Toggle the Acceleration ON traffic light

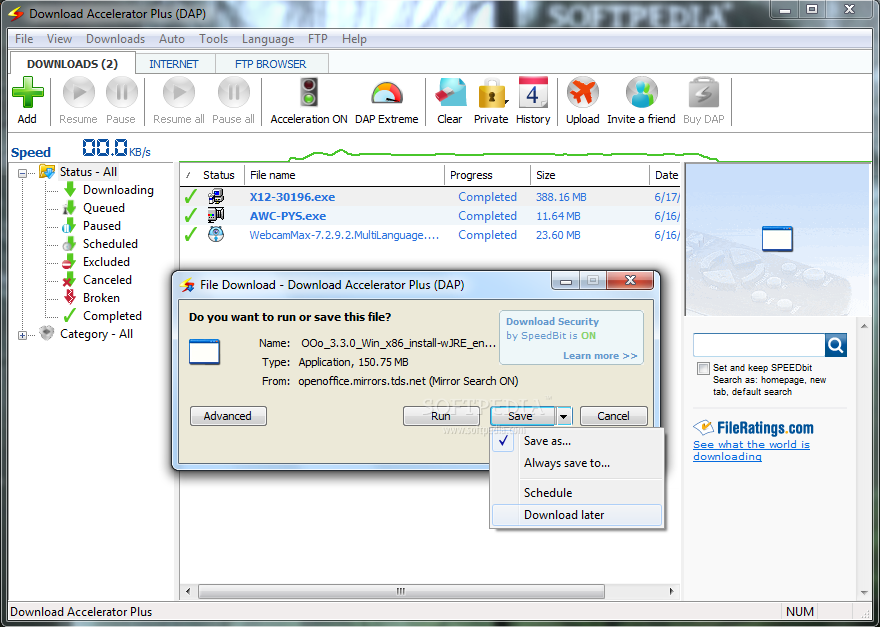click(x=309, y=93)
